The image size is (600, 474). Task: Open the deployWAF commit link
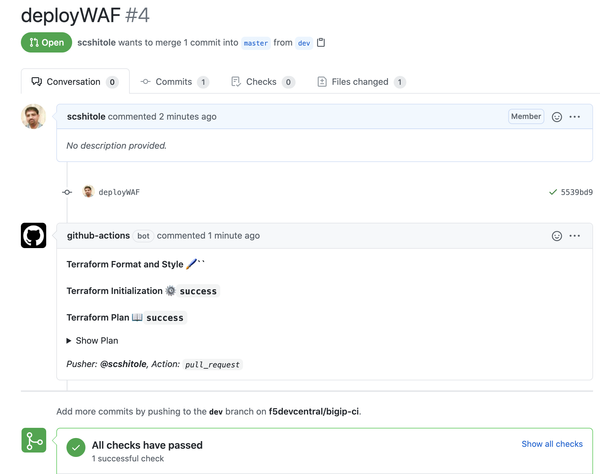coord(119,192)
